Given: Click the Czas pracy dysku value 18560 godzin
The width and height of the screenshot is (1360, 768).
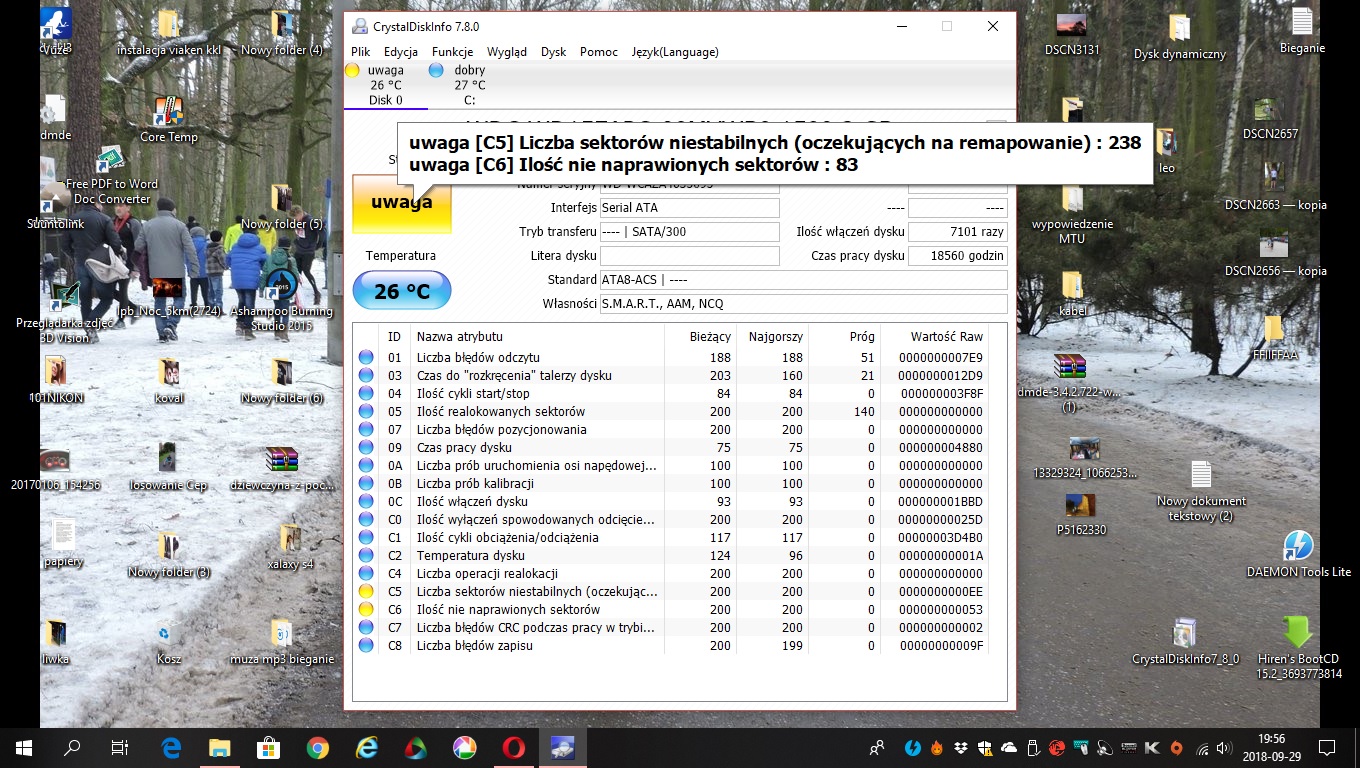Looking at the screenshot, I should (957, 256).
